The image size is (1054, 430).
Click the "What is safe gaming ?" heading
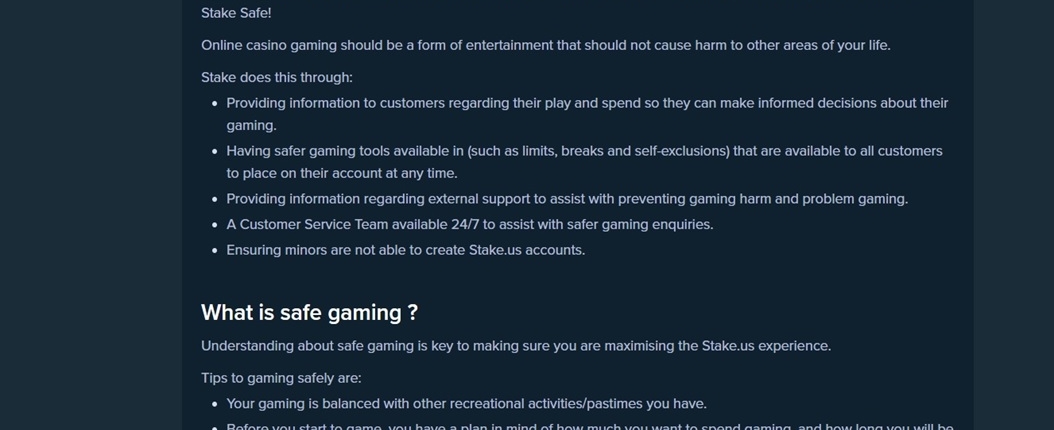point(309,312)
